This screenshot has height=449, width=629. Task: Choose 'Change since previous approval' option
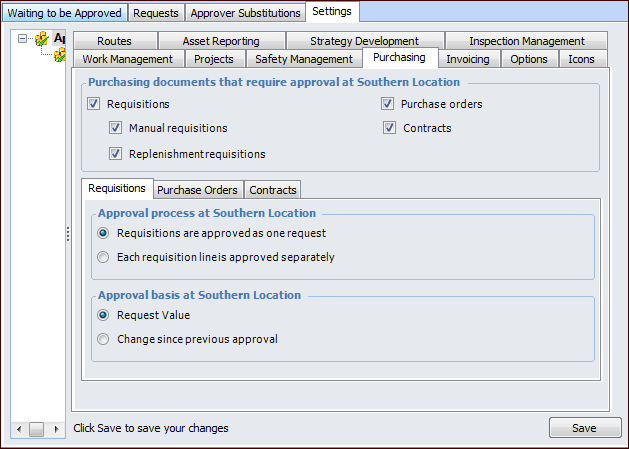click(104, 339)
